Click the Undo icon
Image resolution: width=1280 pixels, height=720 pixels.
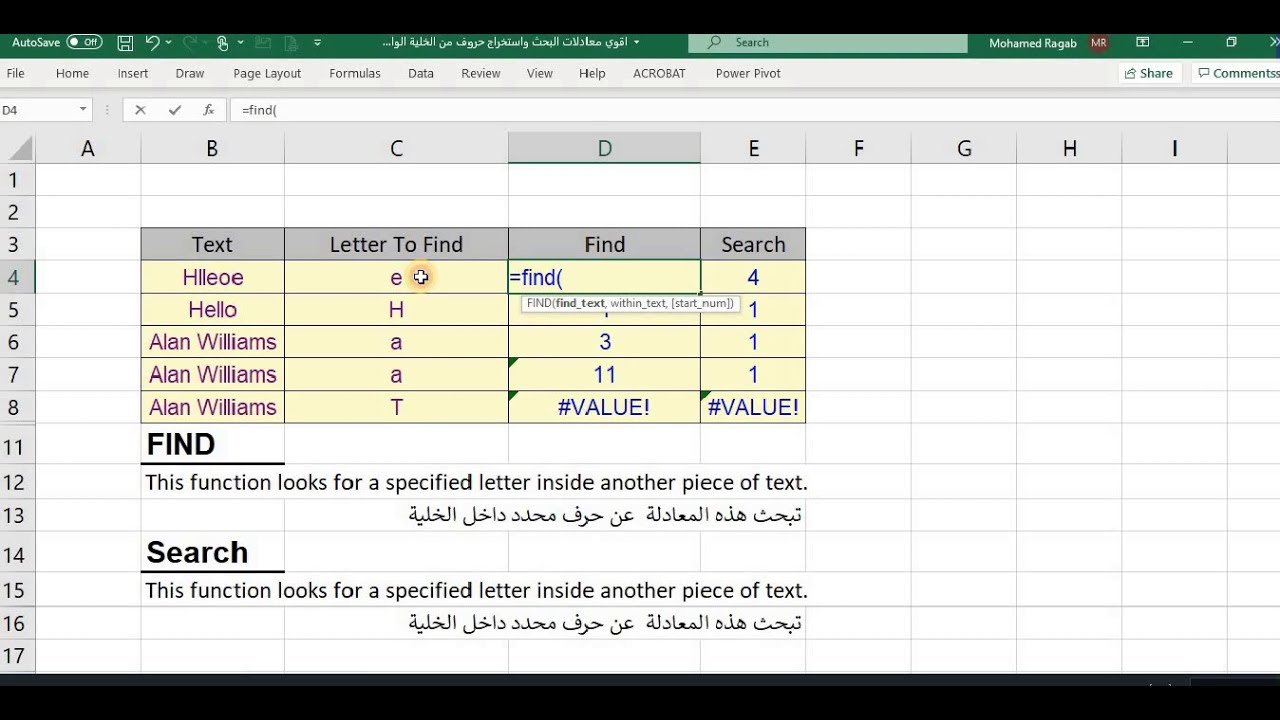click(x=152, y=42)
